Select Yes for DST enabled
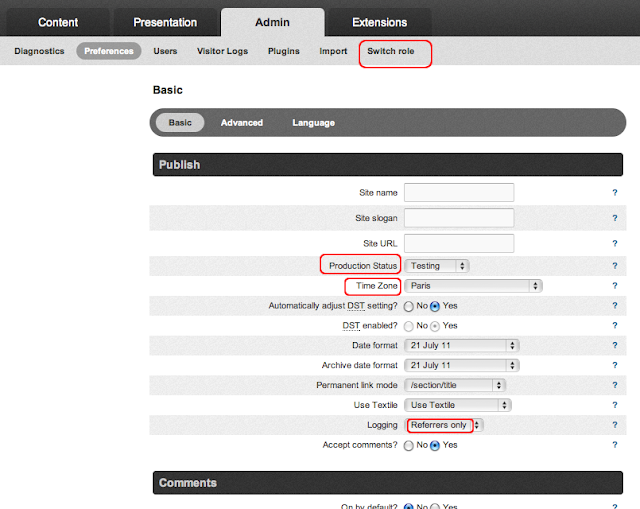Viewport: 640px width, 509px height. 435,326
